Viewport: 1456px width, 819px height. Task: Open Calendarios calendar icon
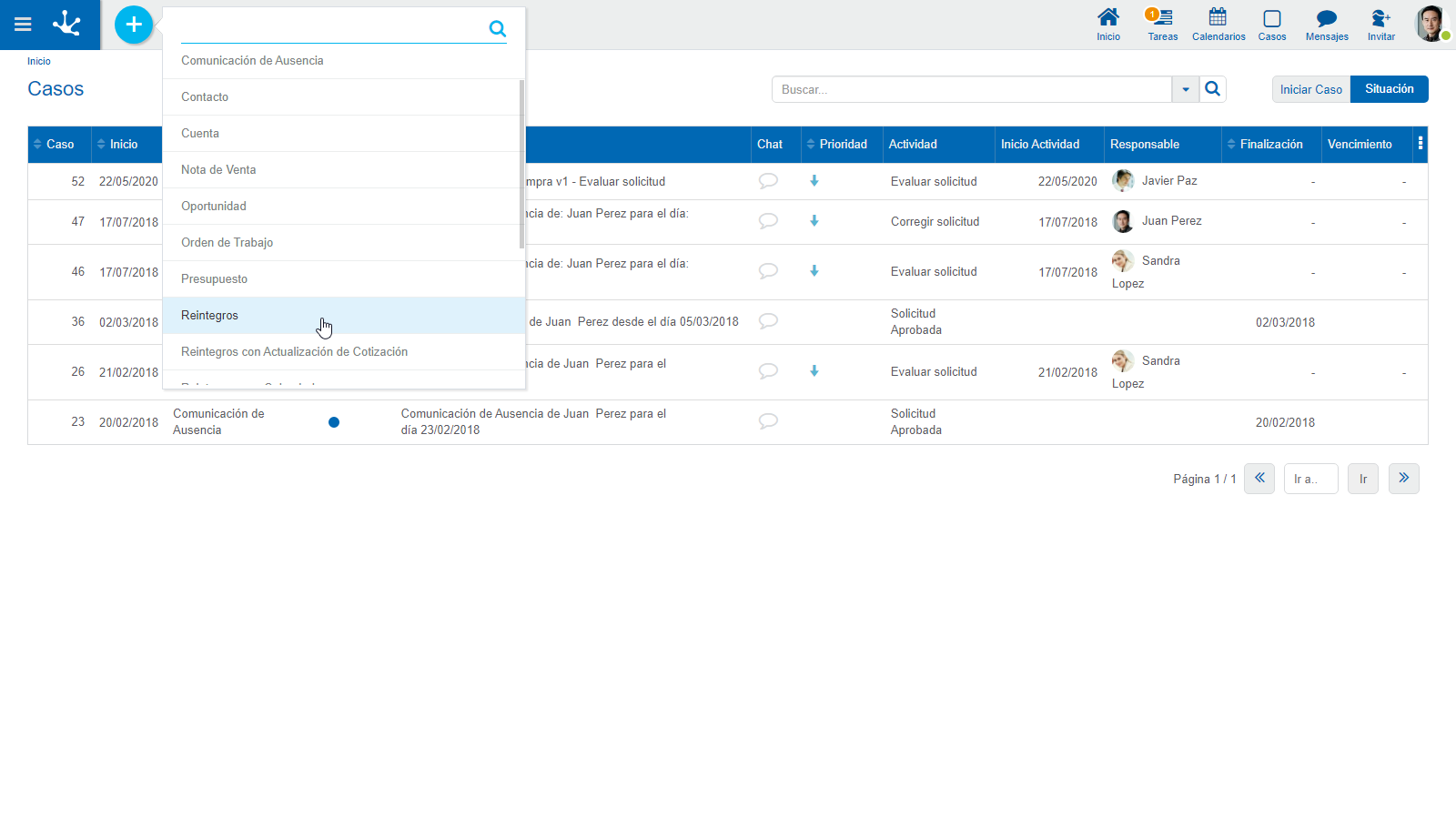[1218, 25]
